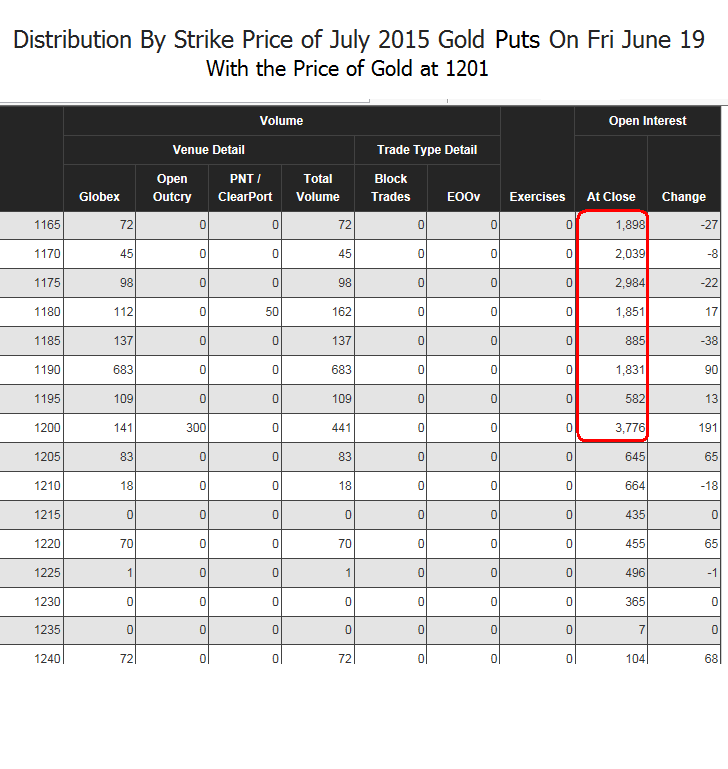728x769 pixels.
Task: Click the Open Interest header group
Action: [647, 121]
